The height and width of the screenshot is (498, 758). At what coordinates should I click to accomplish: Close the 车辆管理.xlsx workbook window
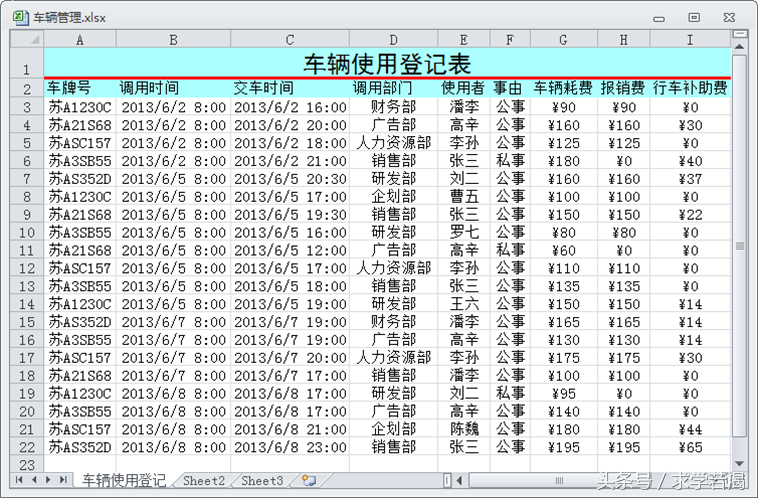pos(729,17)
